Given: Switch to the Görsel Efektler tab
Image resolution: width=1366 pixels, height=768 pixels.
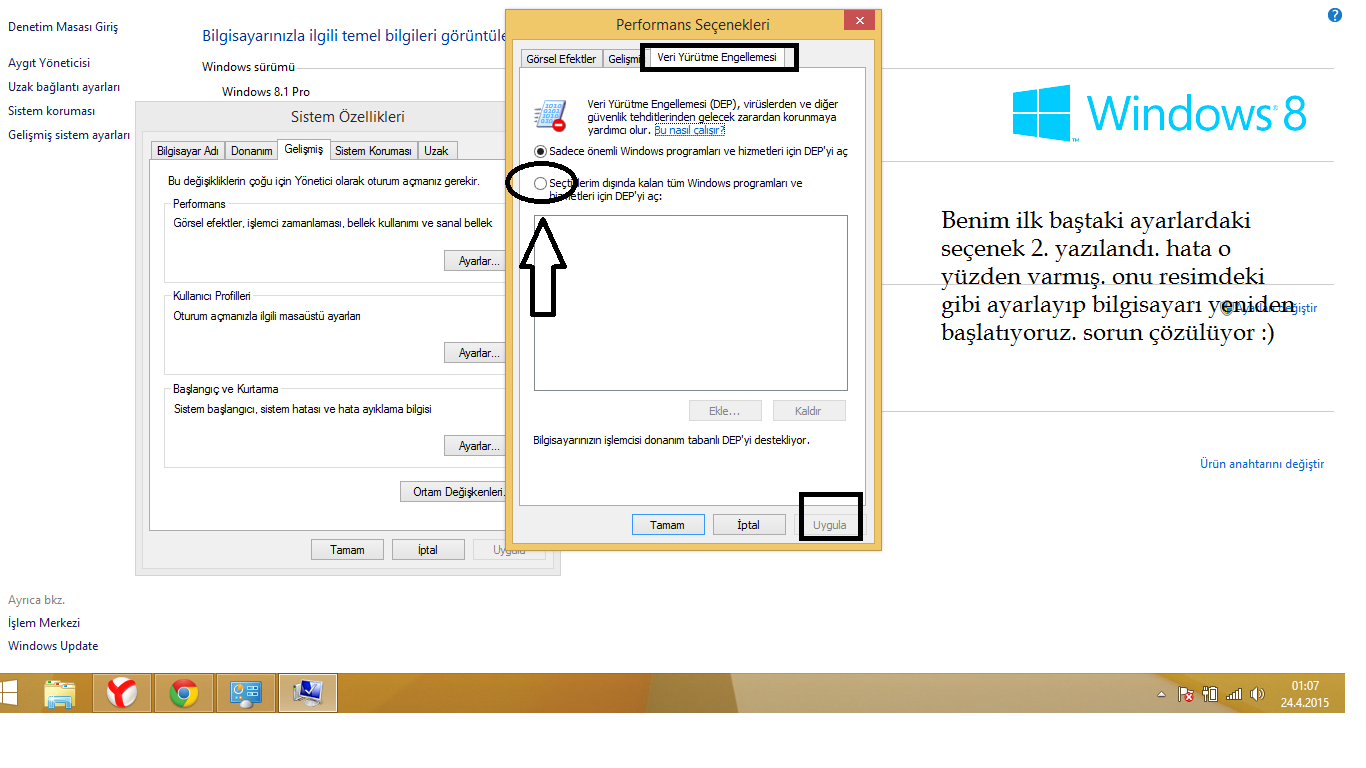Looking at the screenshot, I should (561, 59).
